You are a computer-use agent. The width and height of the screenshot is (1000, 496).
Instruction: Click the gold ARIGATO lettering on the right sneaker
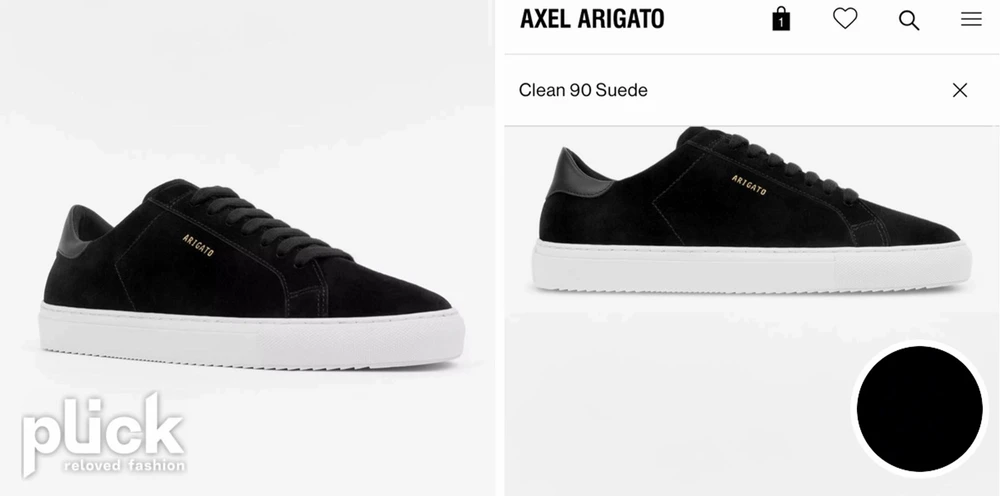(x=749, y=185)
